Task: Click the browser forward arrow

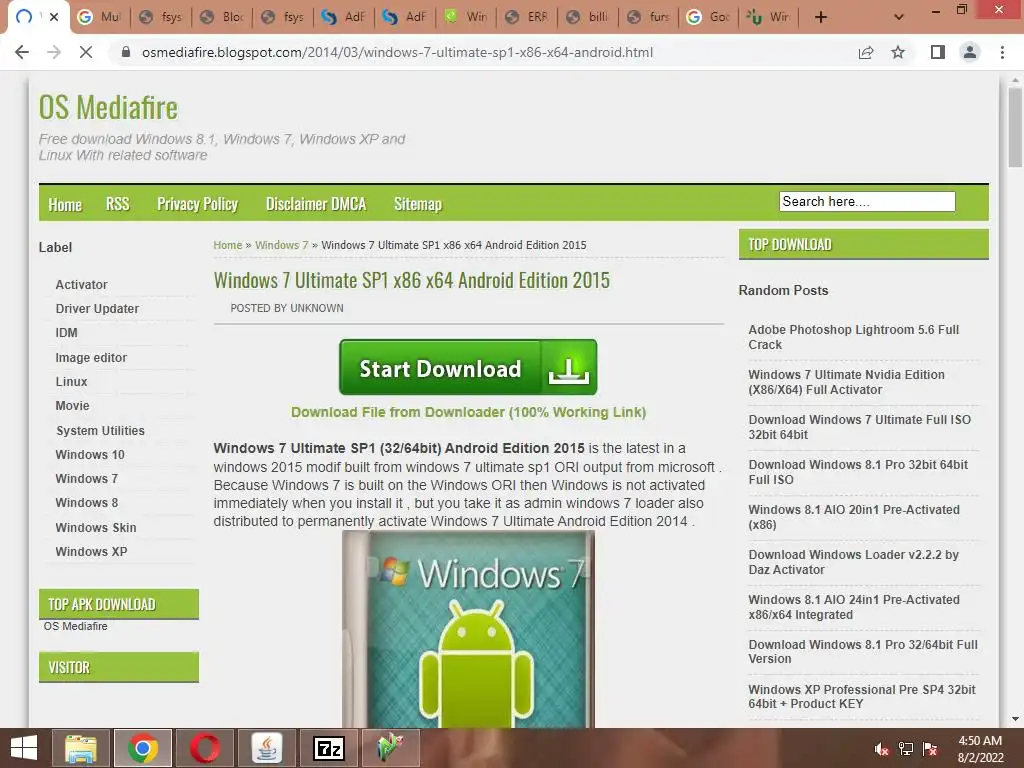Action: (x=54, y=52)
